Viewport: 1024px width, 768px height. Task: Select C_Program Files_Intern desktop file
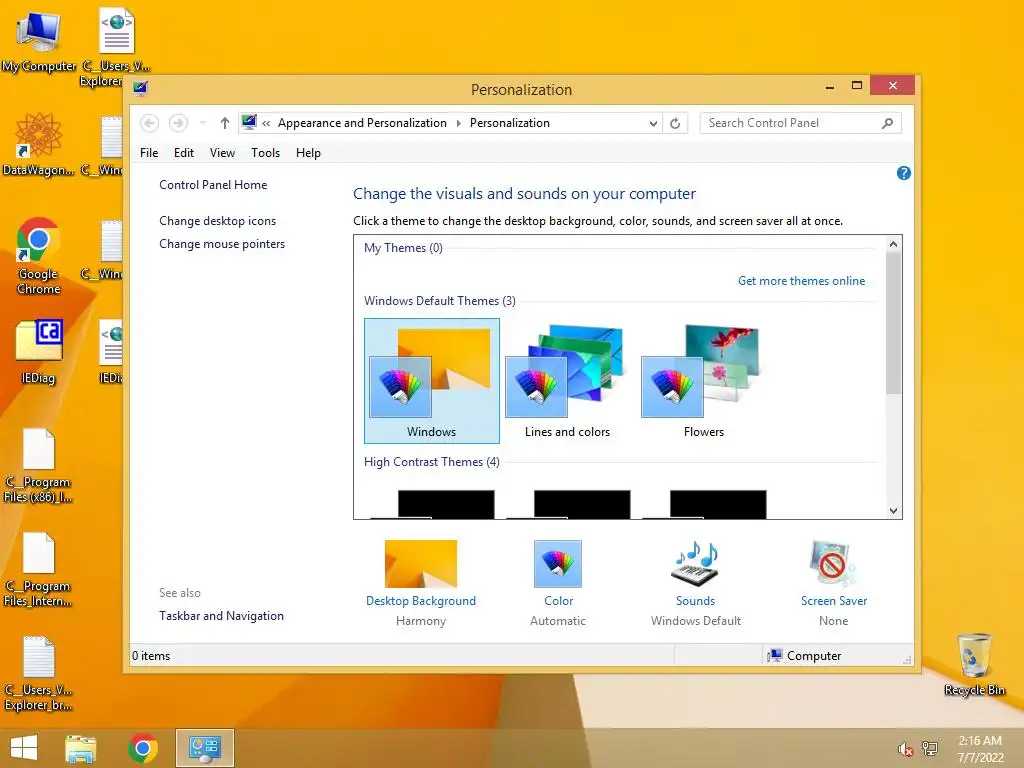[39, 569]
